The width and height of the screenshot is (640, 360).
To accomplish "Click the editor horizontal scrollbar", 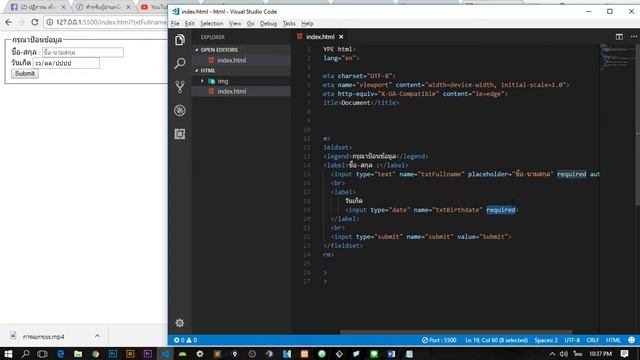I will (x=456, y=332).
